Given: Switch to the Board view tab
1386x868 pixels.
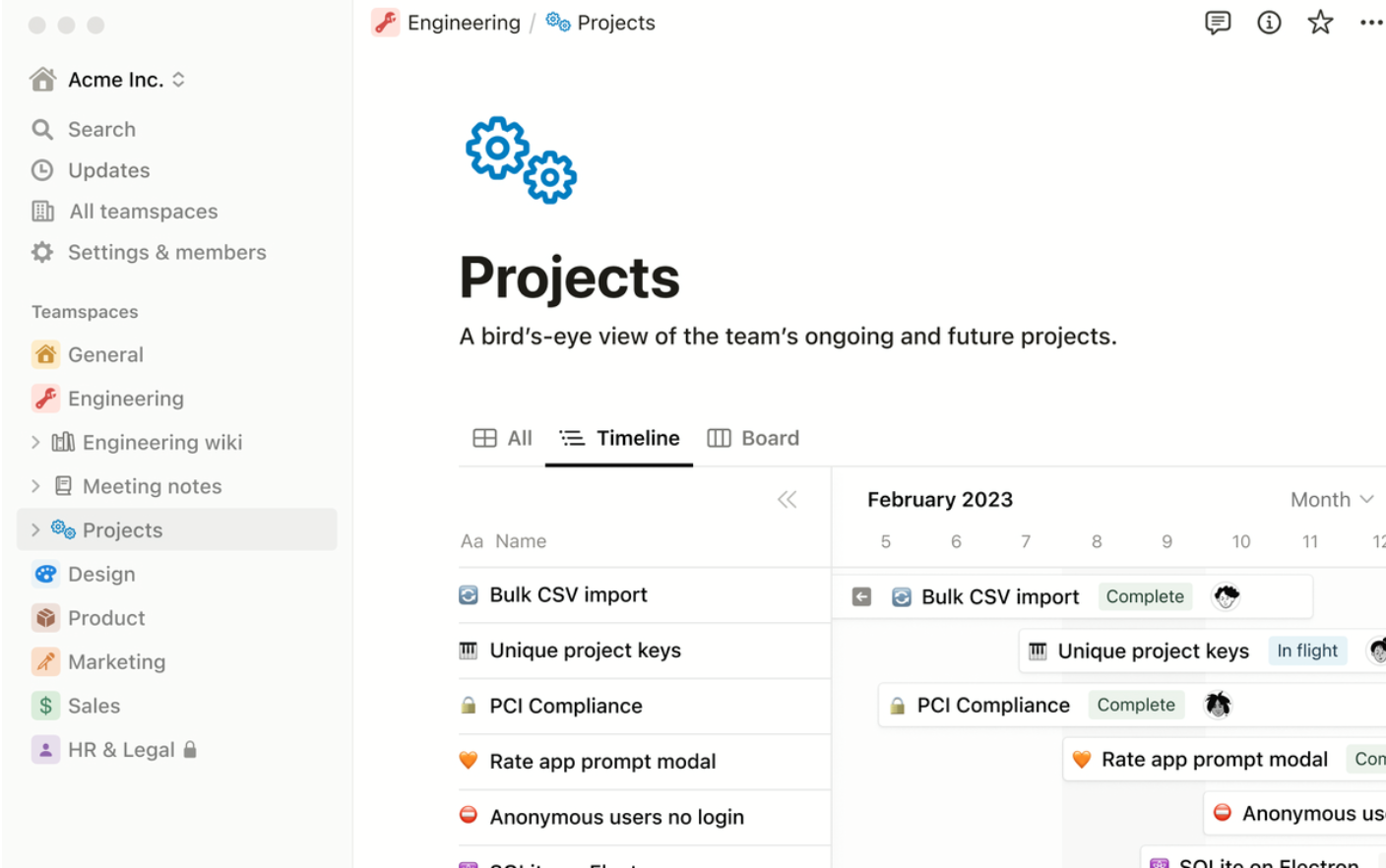Looking at the screenshot, I should (x=753, y=438).
